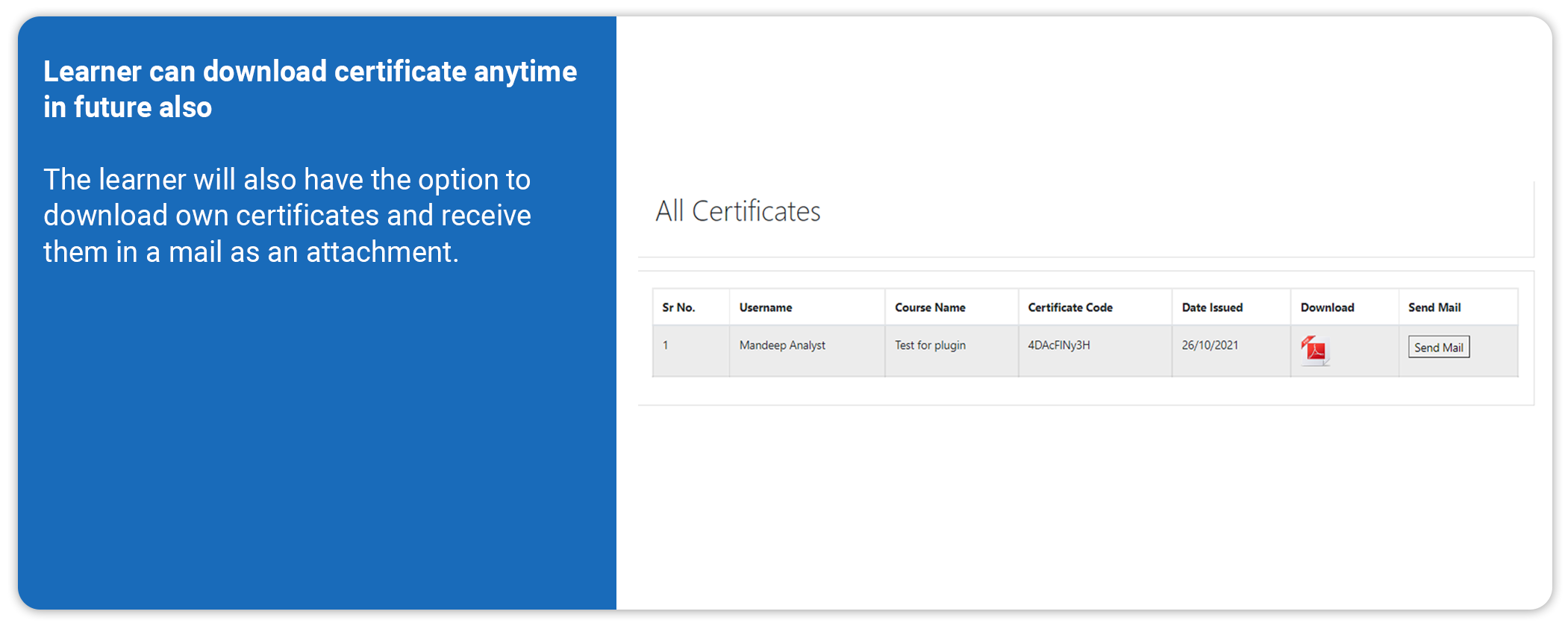This screenshot has width=1568, height=626.
Task: Click the Download column header
Action: tap(1327, 307)
